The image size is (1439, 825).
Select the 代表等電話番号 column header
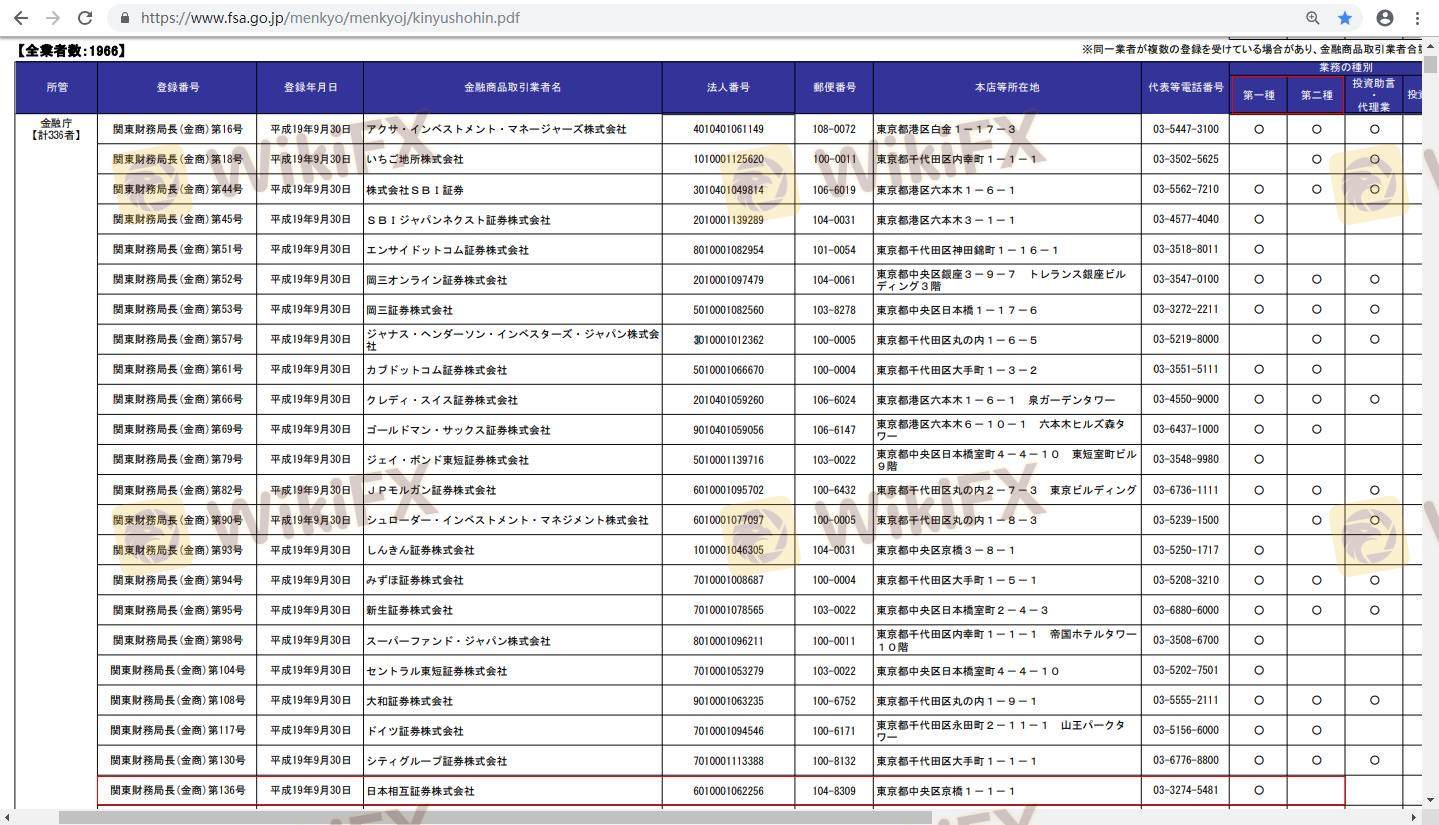click(1186, 88)
